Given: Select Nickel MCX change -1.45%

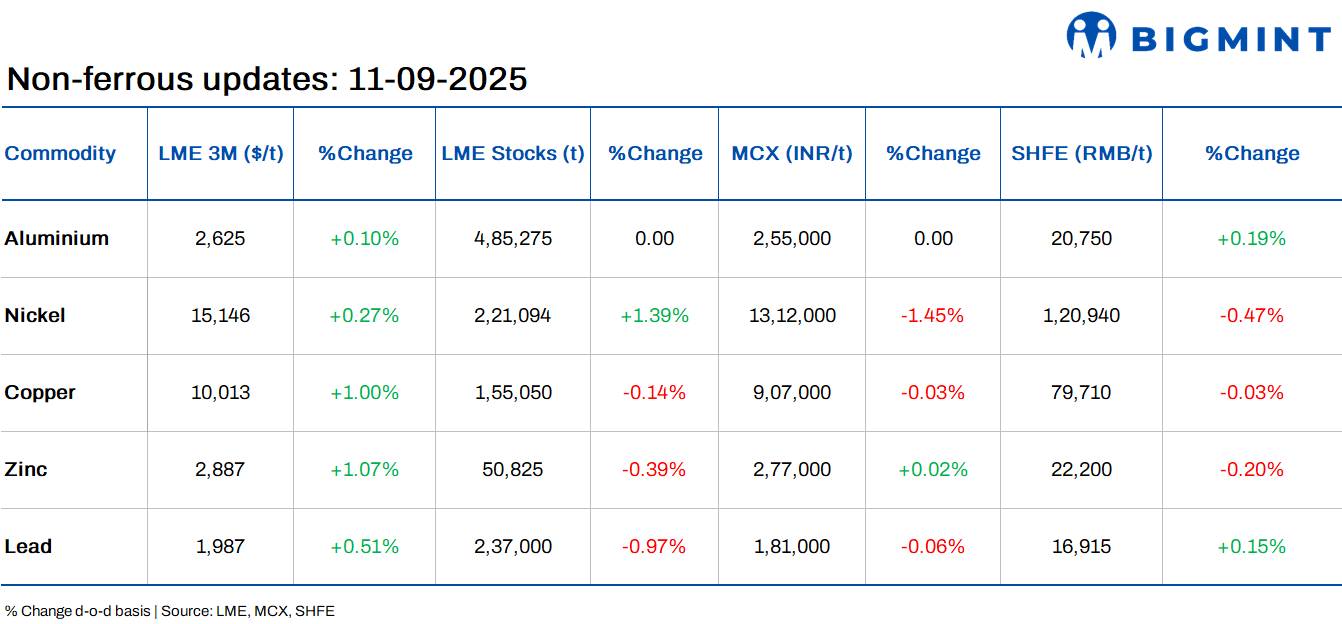Looking at the screenshot, I should click(932, 315).
